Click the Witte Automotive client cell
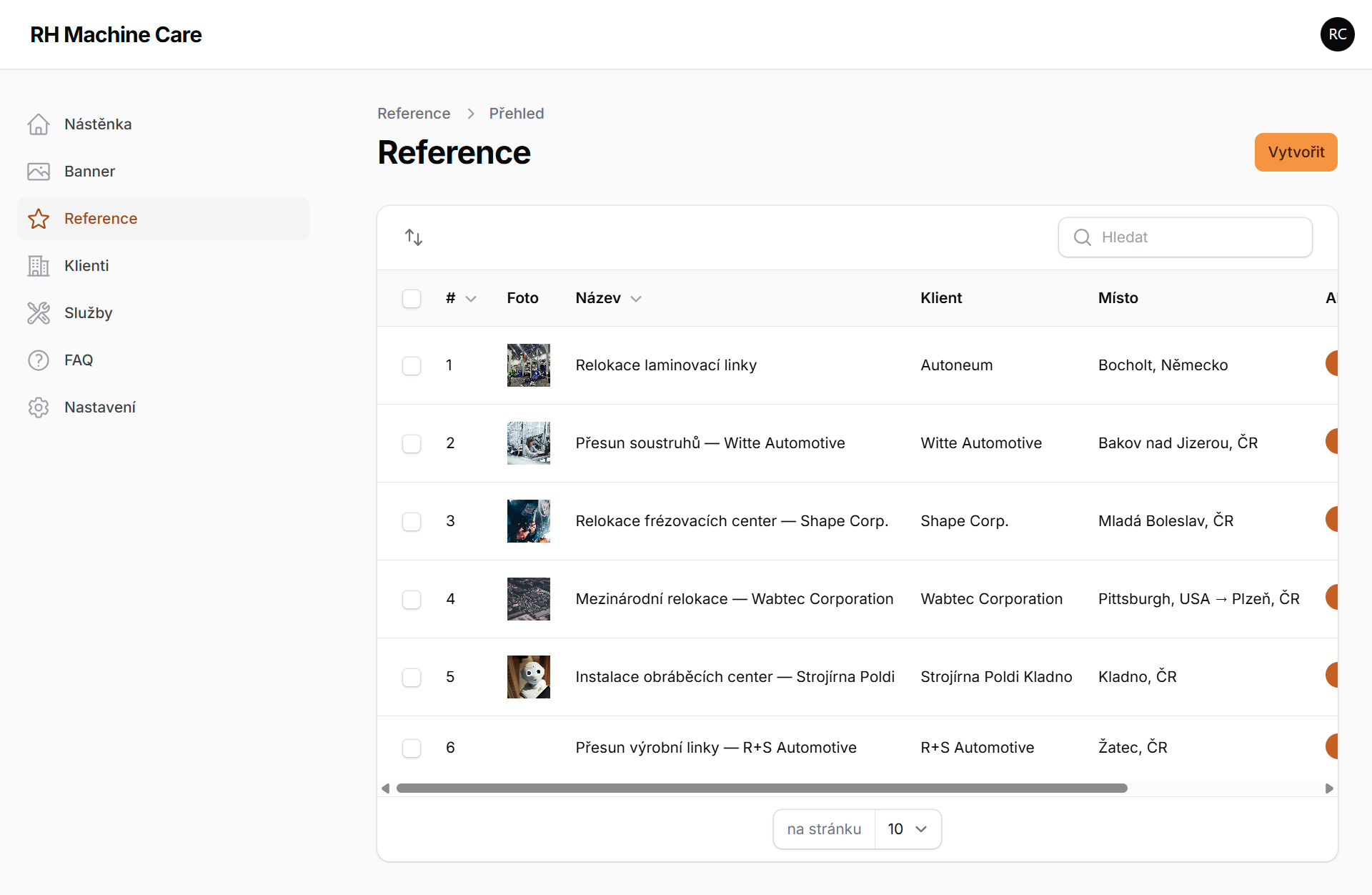The height and width of the screenshot is (895, 1372). coord(981,443)
